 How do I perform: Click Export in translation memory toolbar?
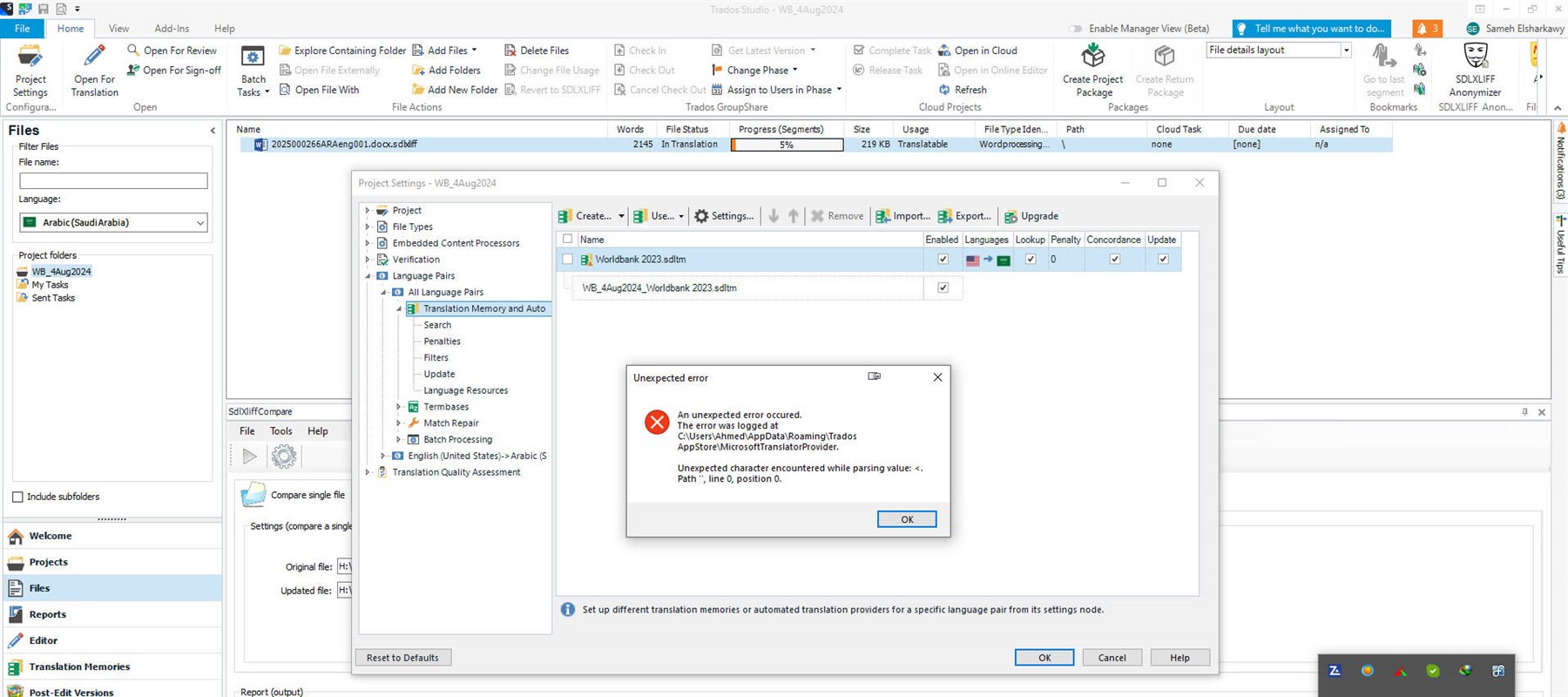point(964,216)
